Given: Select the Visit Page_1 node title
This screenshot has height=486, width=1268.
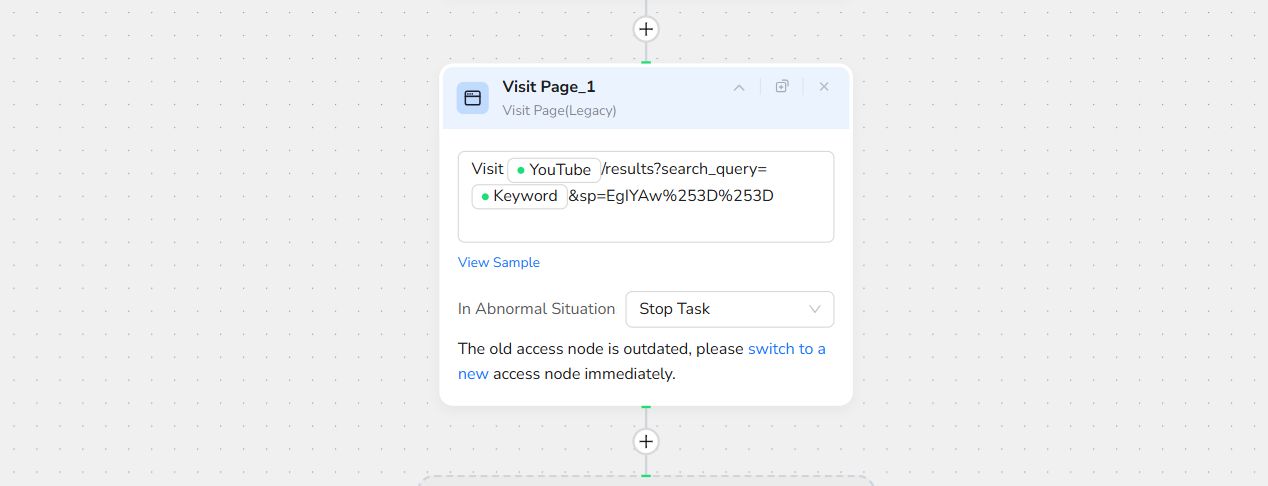Looking at the screenshot, I should (549, 87).
